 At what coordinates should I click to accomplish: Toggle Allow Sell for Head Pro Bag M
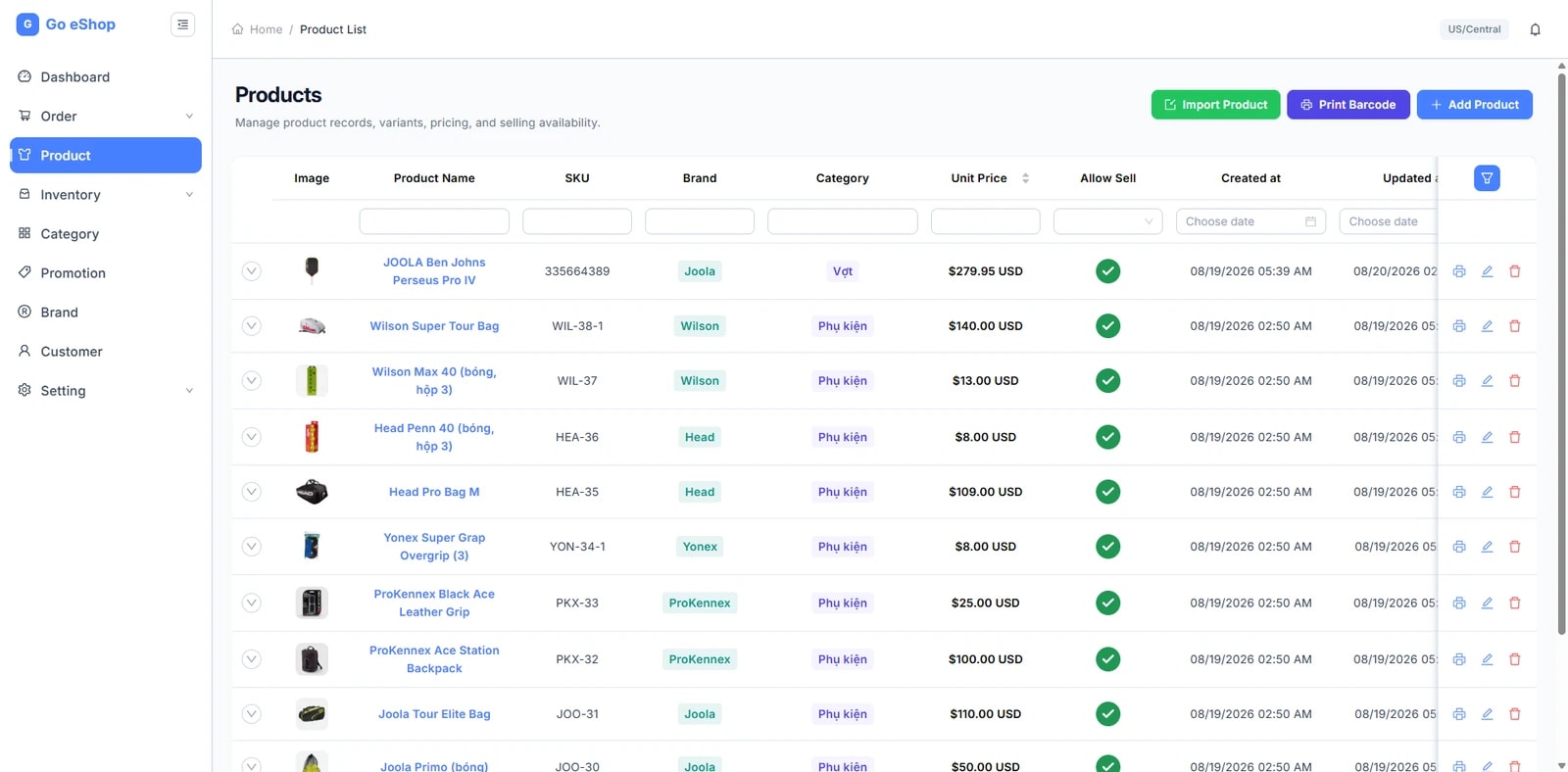(x=1108, y=492)
